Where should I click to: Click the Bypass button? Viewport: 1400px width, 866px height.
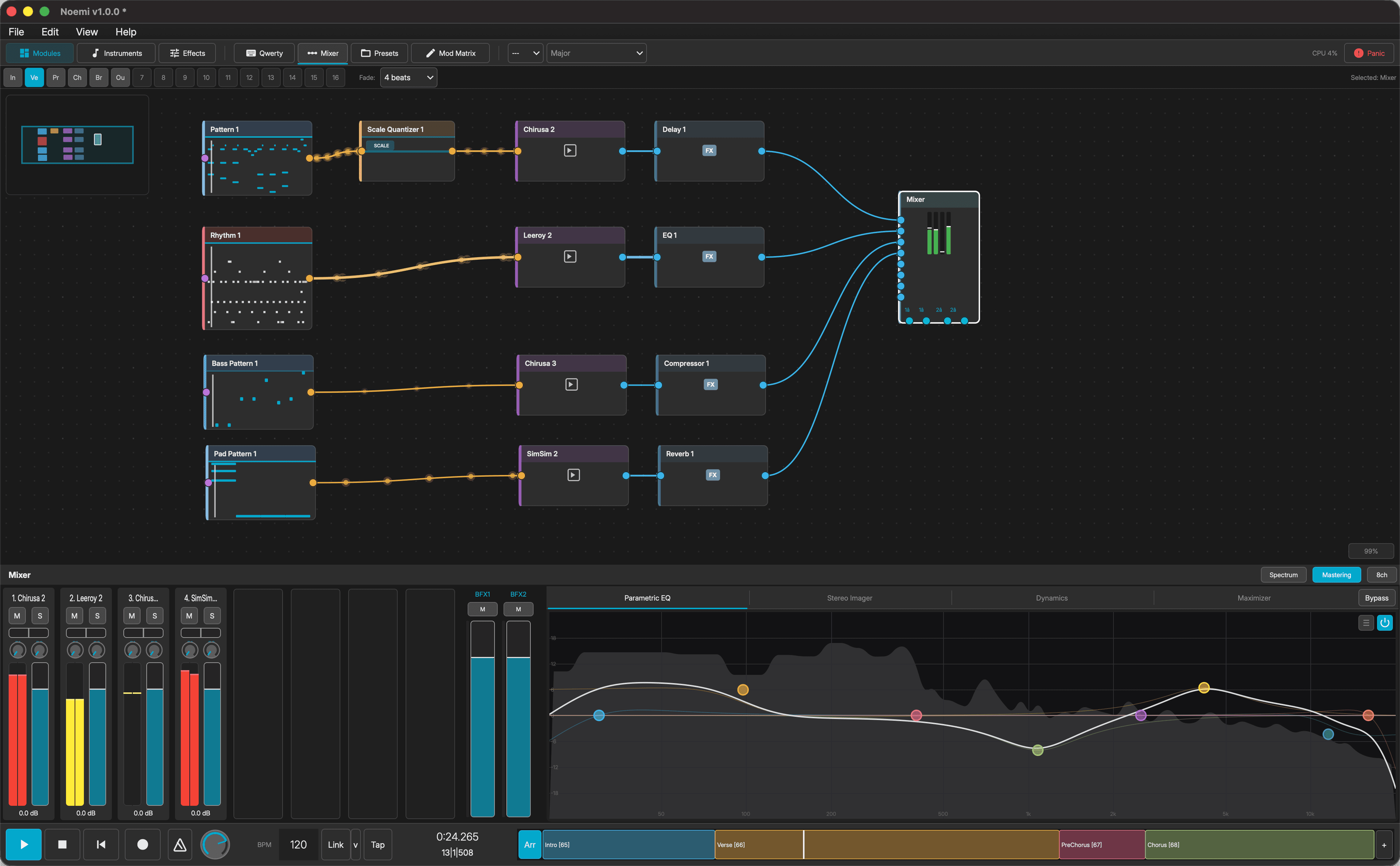pos(1376,598)
